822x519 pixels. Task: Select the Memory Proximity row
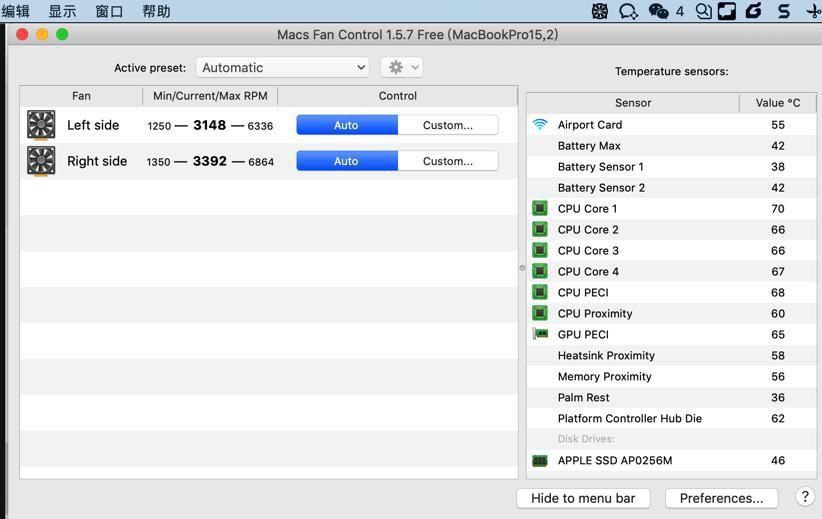pos(672,376)
